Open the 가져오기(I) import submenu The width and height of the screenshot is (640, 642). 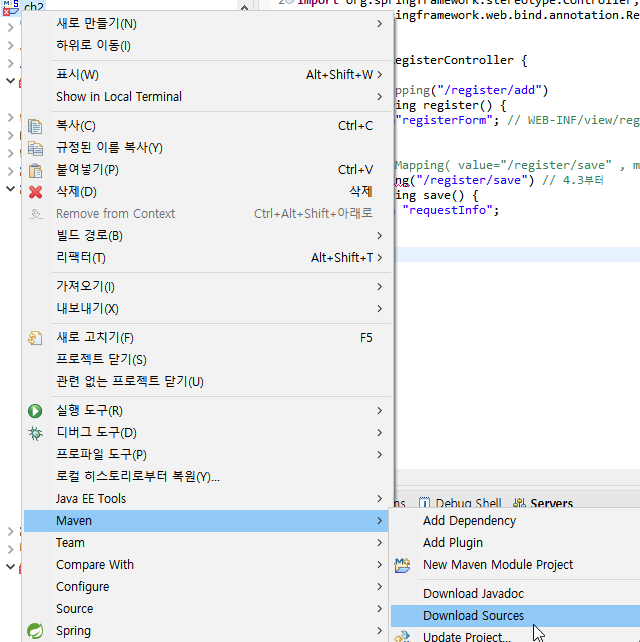tap(206, 287)
